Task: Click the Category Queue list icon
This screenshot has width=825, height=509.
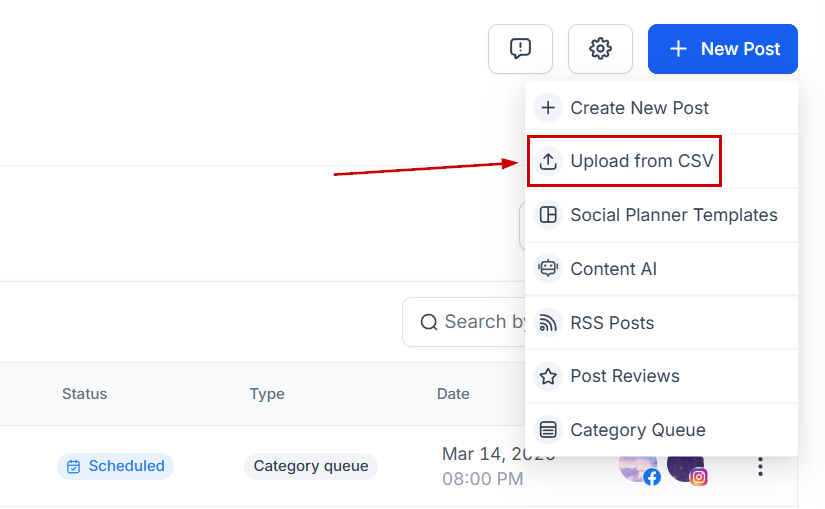Action: tap(548, 430)
